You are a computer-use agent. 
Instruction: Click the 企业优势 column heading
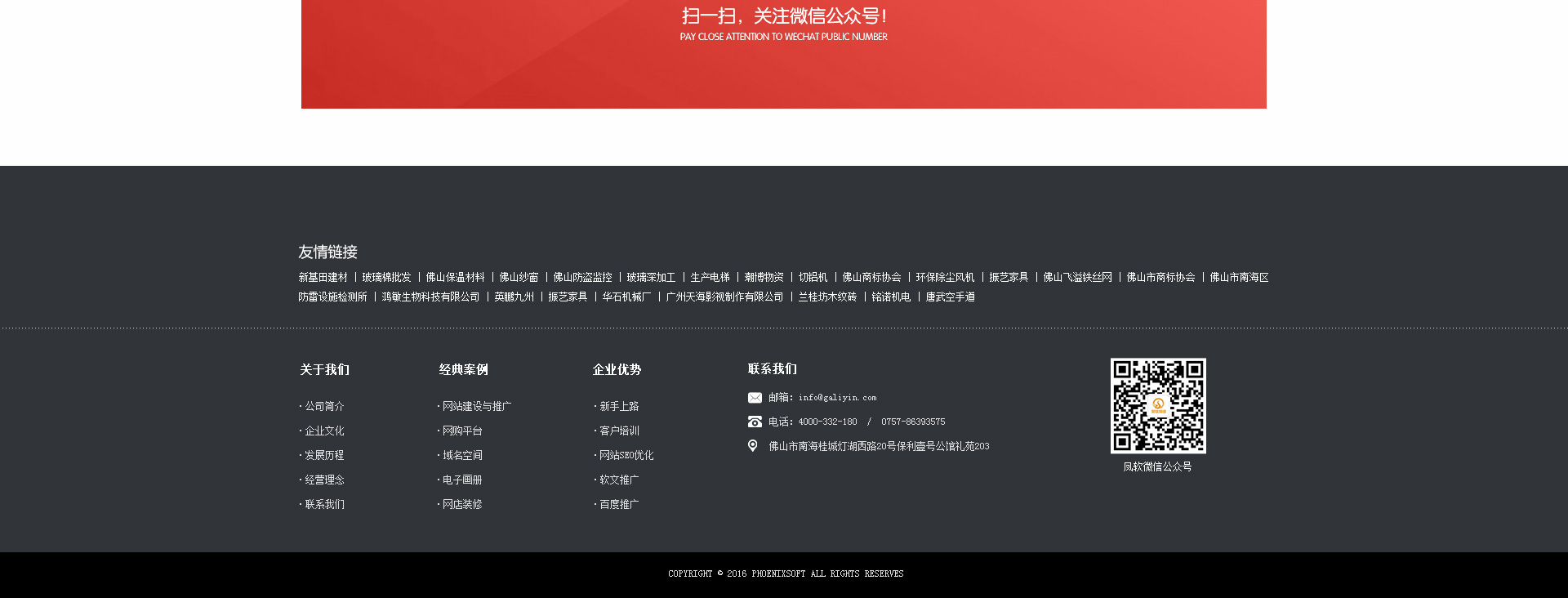[x=617, y=370]
